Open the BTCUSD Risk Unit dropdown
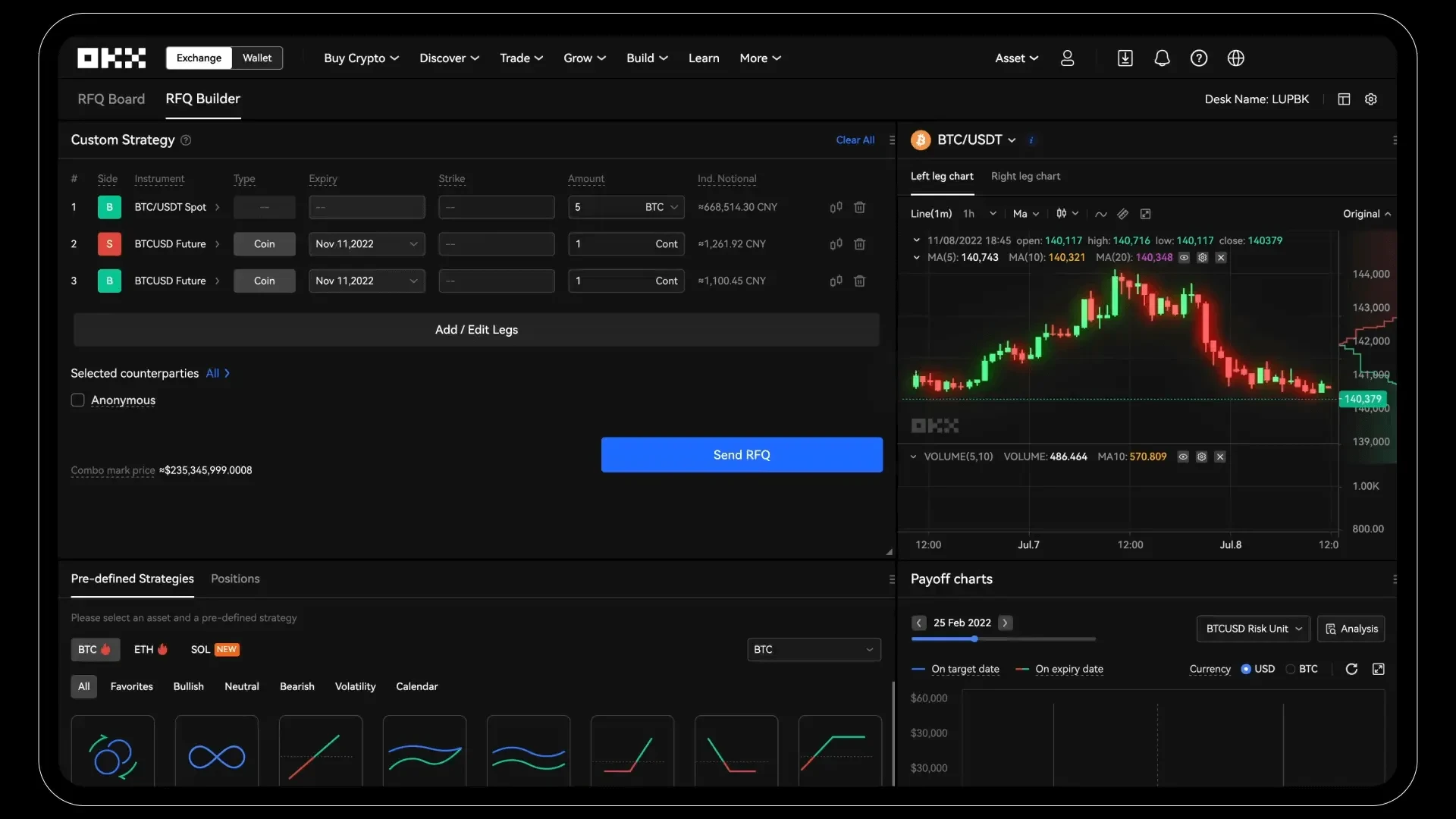This screenshot has height=819, width=1456. pyautogui.click(x=1253, y=628)
